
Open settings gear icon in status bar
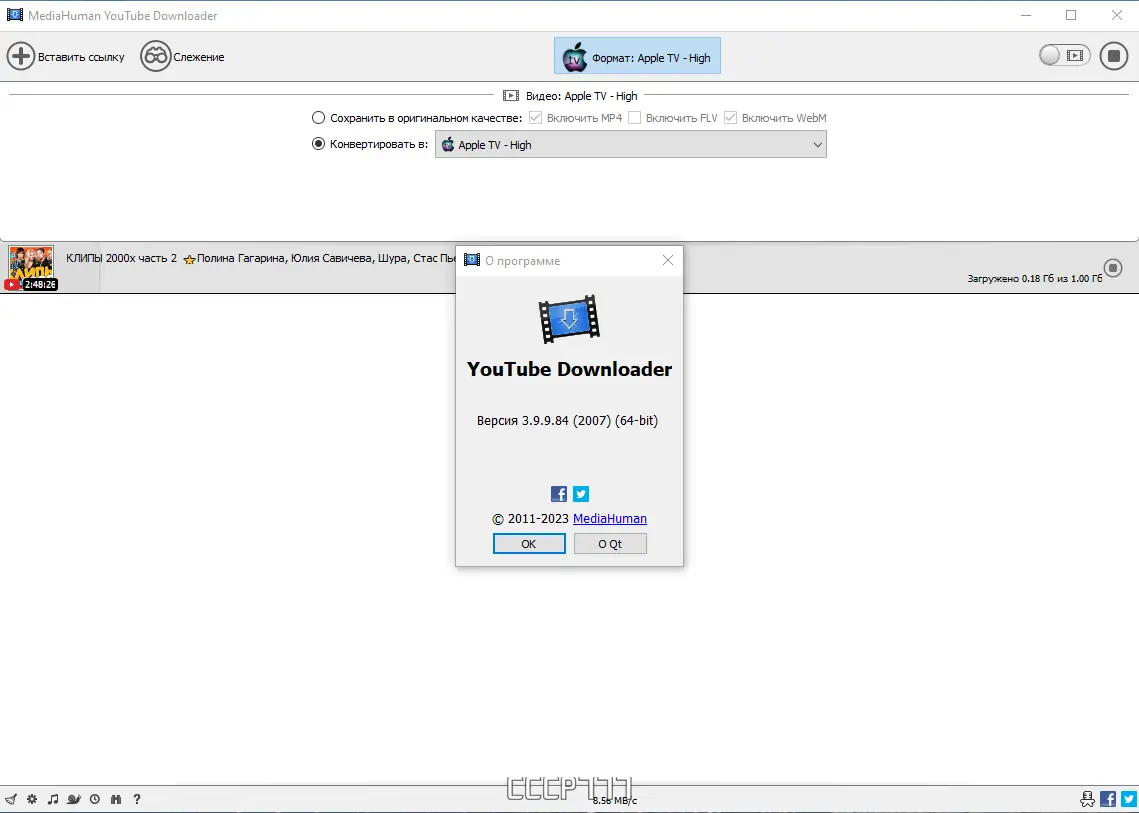pyautogui.click(x=32, y=799)
